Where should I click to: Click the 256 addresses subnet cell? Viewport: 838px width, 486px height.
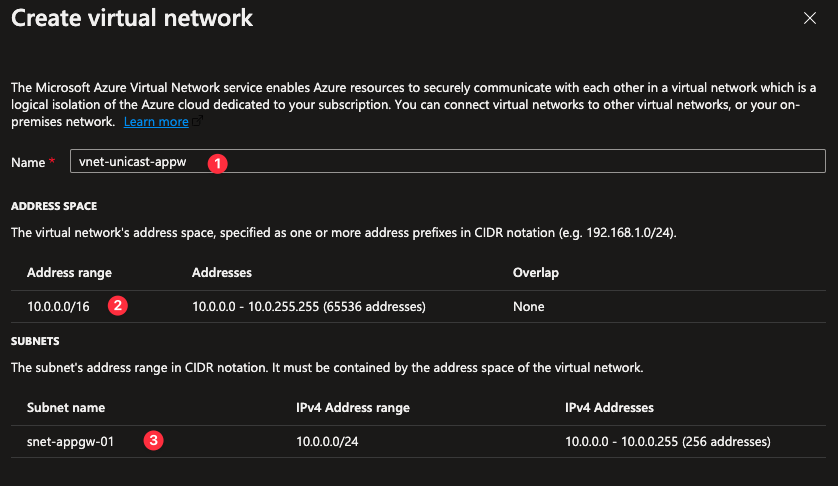click(667, 441)
